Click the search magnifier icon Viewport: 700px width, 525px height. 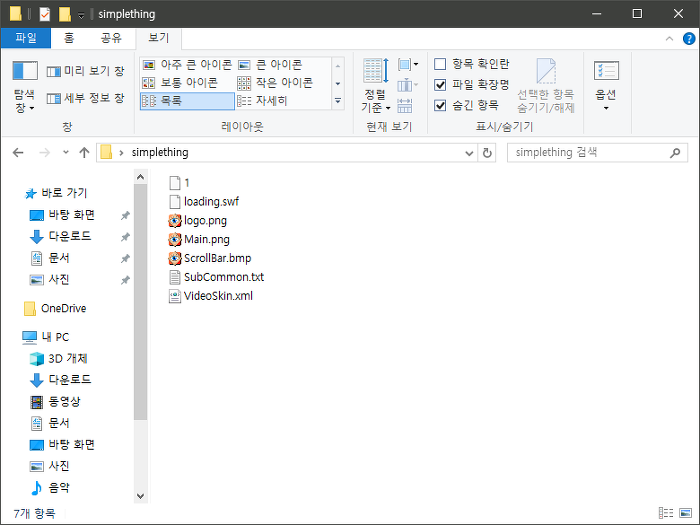tap(675, 153)
